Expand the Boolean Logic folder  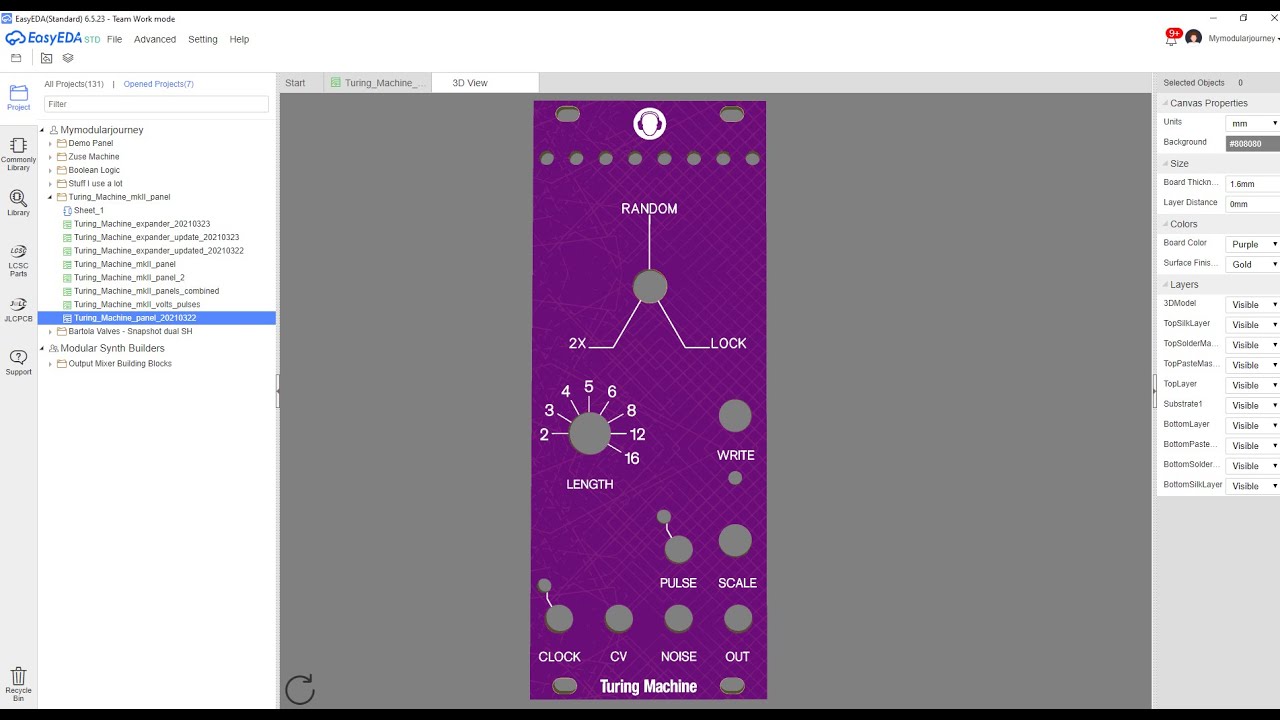click(x=50, y=170)
